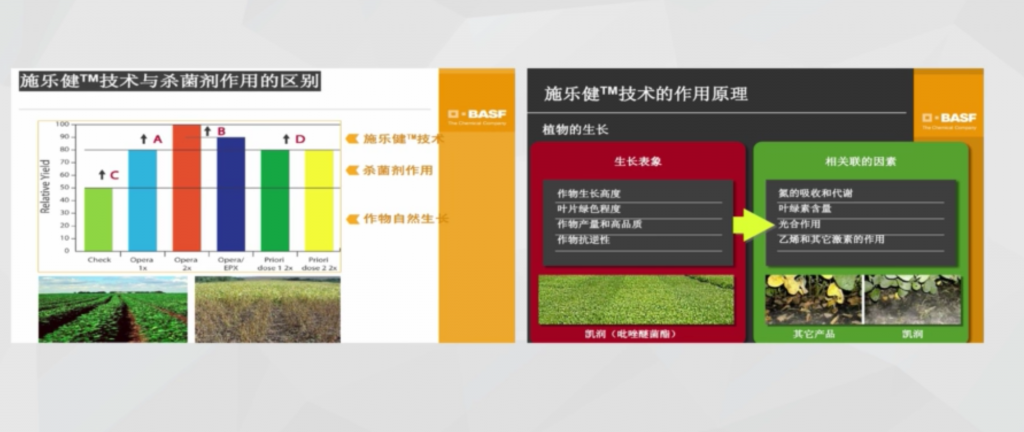Click the up arrow next to label A
This screenshot has height=432, width=1024.
143,139
